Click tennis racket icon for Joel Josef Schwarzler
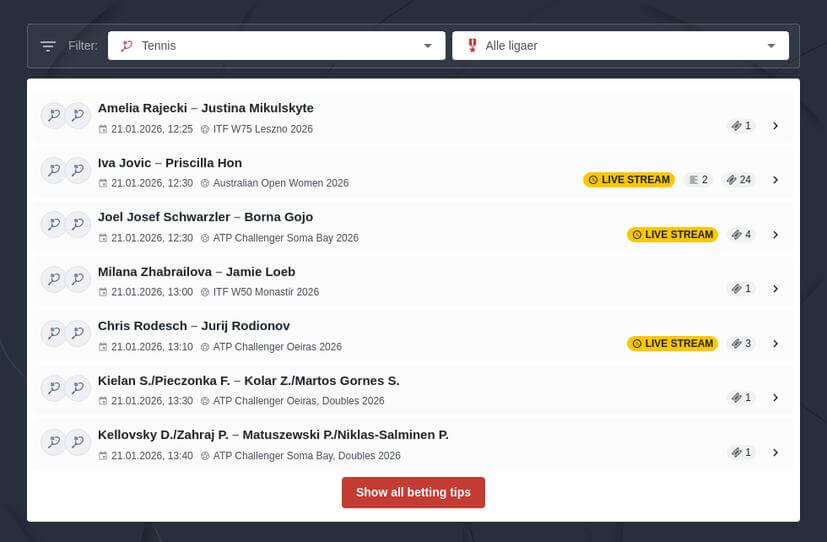The height and width of the screenshot is (542, 827). [53, 225]
